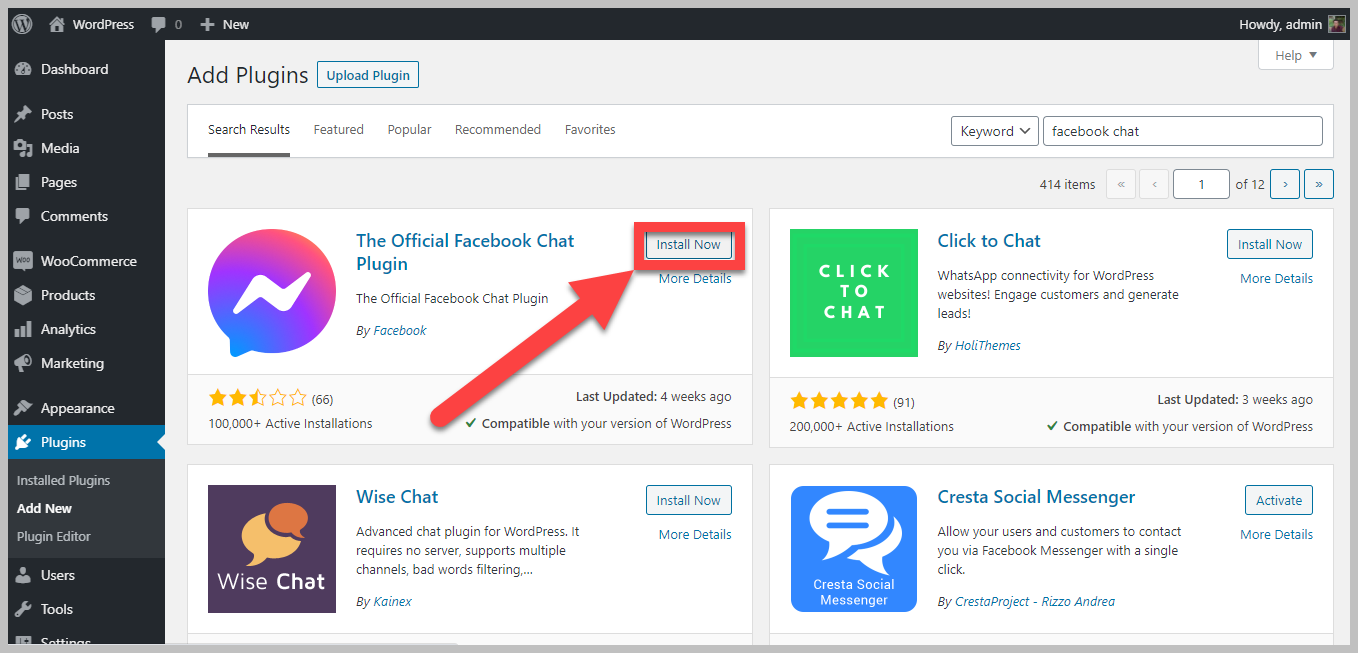Click Howdy, admin account text
Screen dimensions: 1358x653
coord(1280,24)
